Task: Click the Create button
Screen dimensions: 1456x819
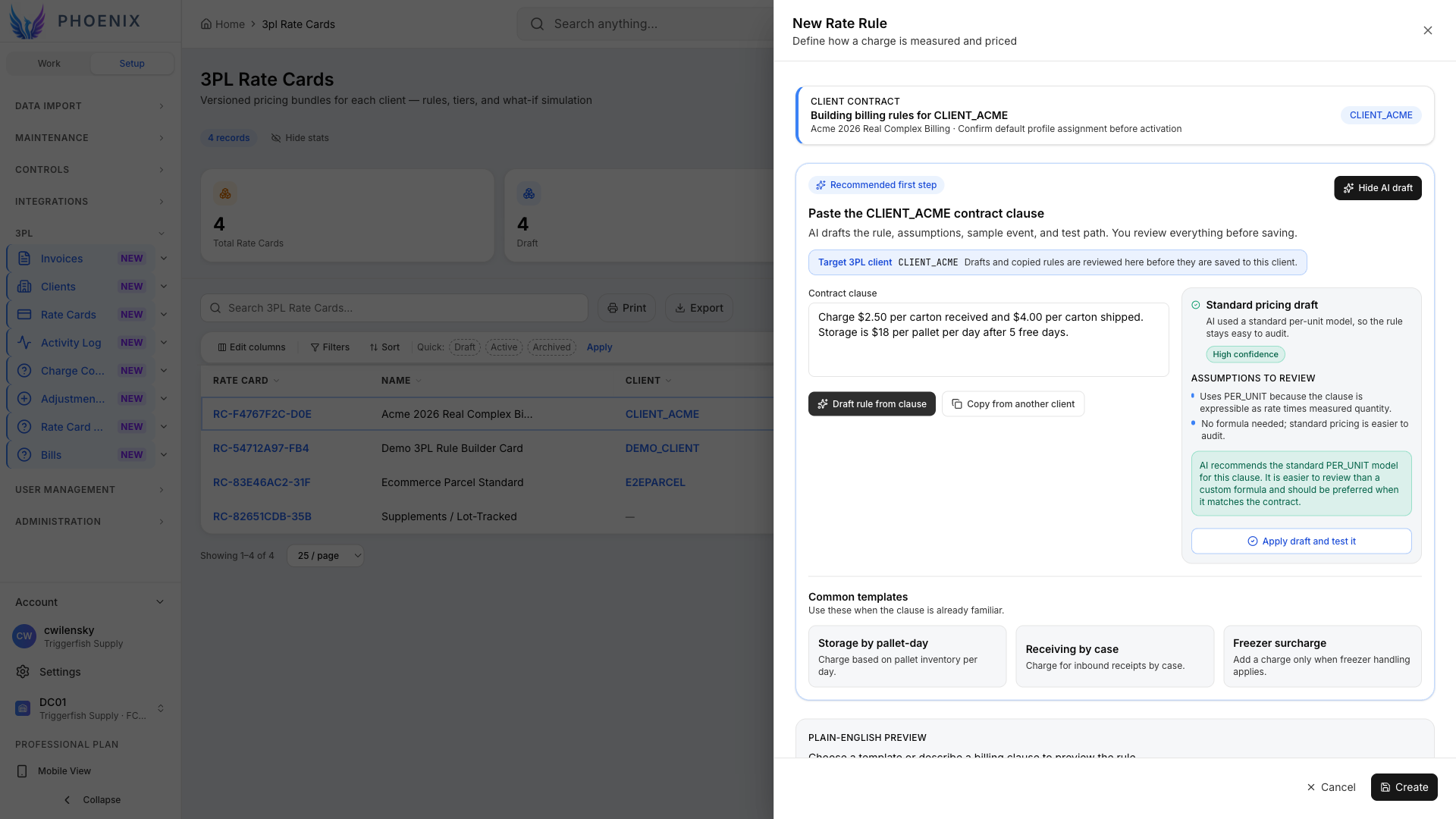Action: 1404,787
